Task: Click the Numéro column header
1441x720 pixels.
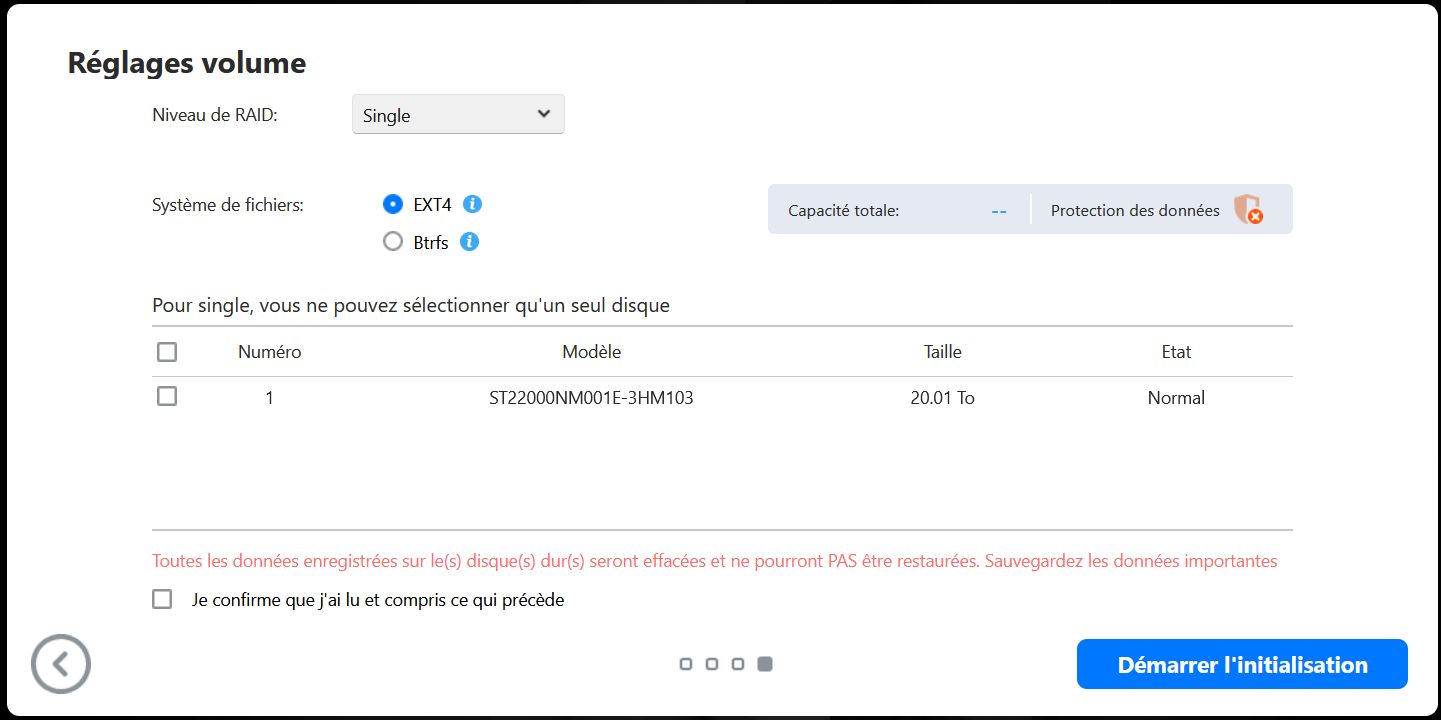Action: coord(269,352)
